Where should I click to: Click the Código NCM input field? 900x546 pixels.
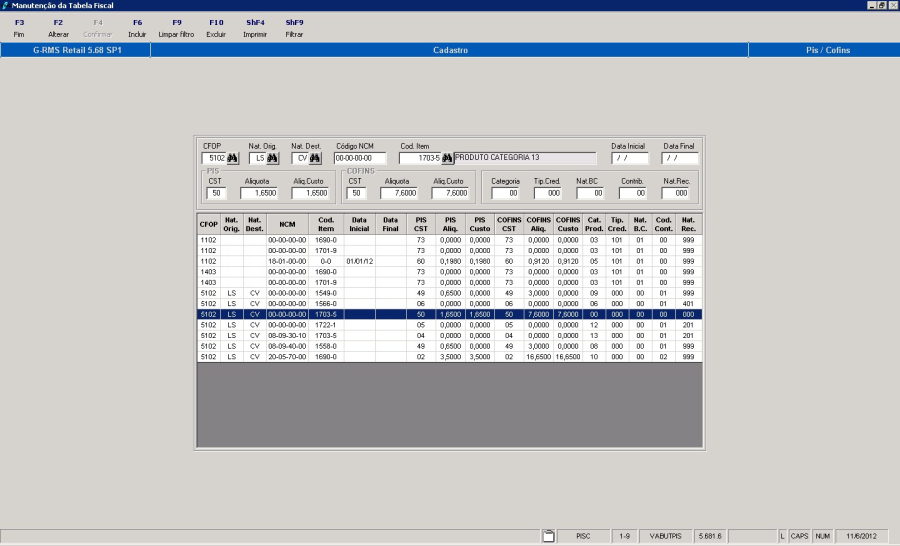tap(359, 158)
